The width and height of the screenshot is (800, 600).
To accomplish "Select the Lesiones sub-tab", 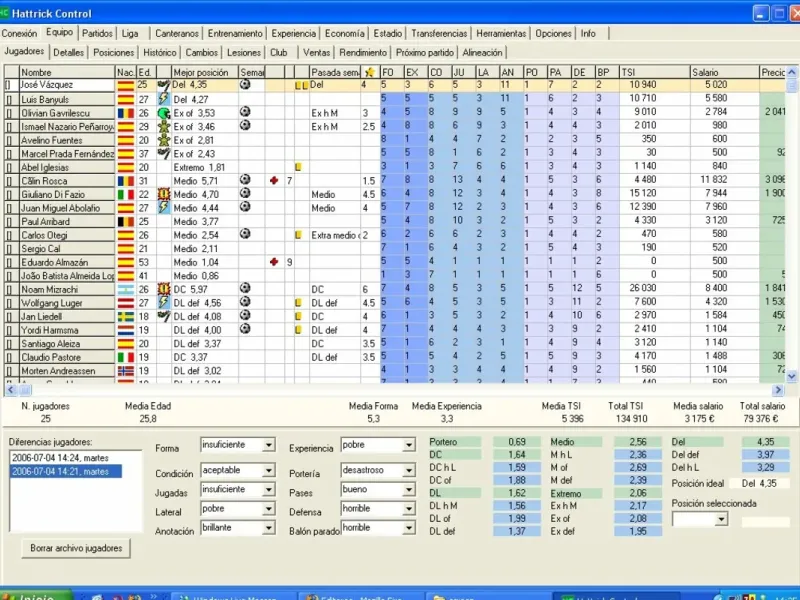I will click(x=243, y=52).
